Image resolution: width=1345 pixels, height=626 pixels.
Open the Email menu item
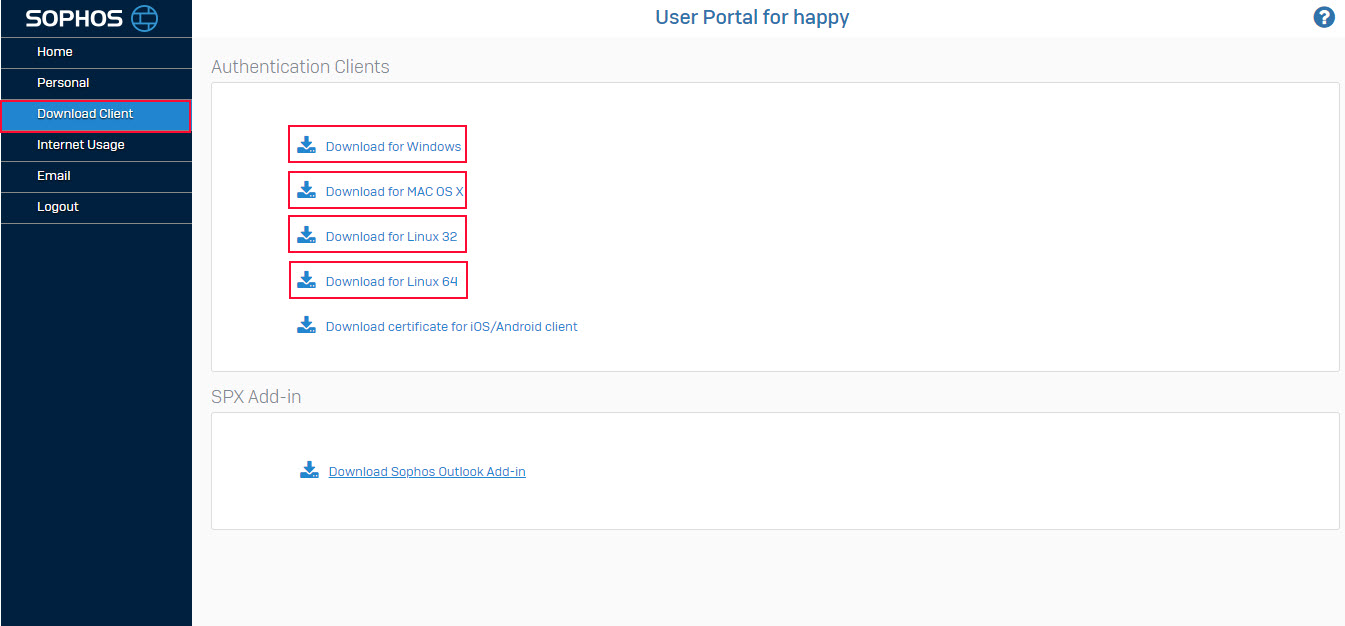(96, 176)
